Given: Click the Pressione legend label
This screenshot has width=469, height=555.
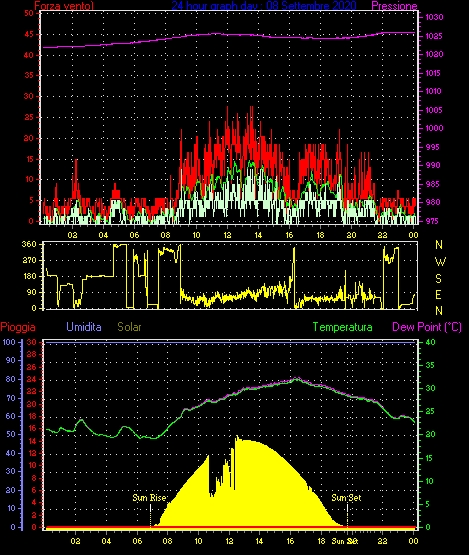Looking at the screenshot, I should pyautogui.click(x=394, y=6).
